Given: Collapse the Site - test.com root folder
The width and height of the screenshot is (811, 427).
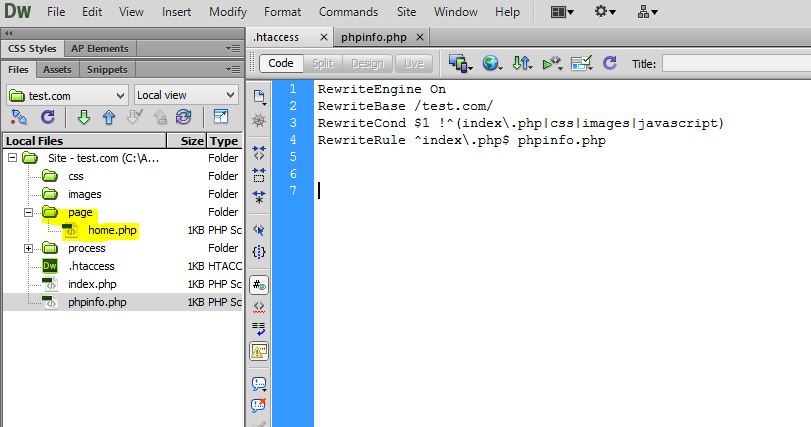Looking at the screenshot, I should pyautogui.click(x=12, y=158).
